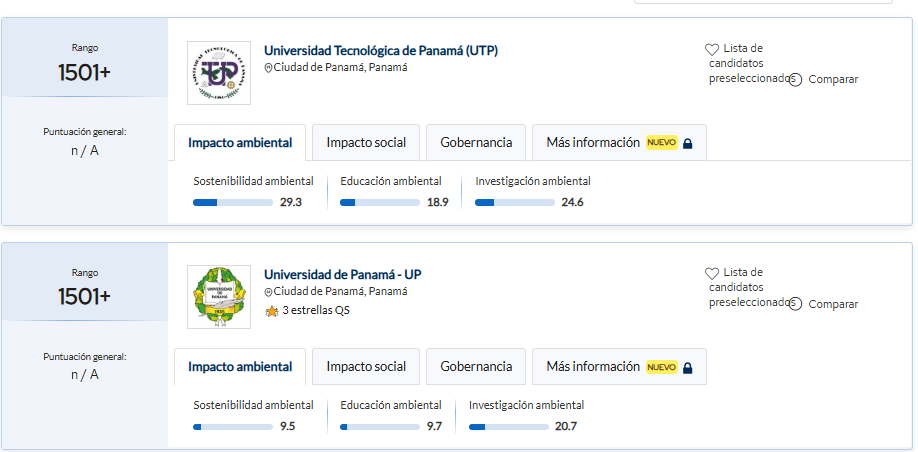
Task: Open Universidad de Panamá - UP link
Action: pos(342,275)
